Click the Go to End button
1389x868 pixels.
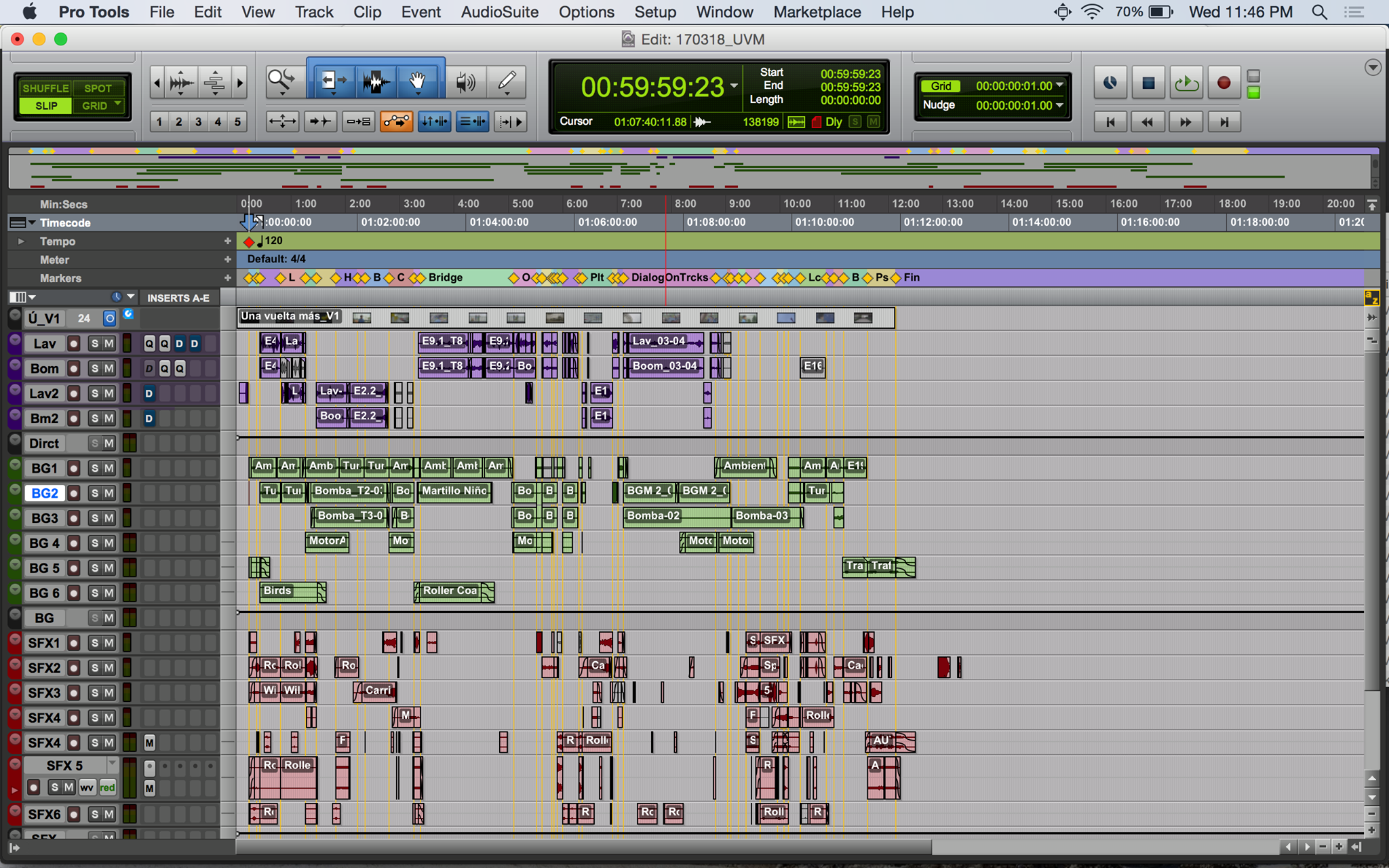pos(1224,122)
